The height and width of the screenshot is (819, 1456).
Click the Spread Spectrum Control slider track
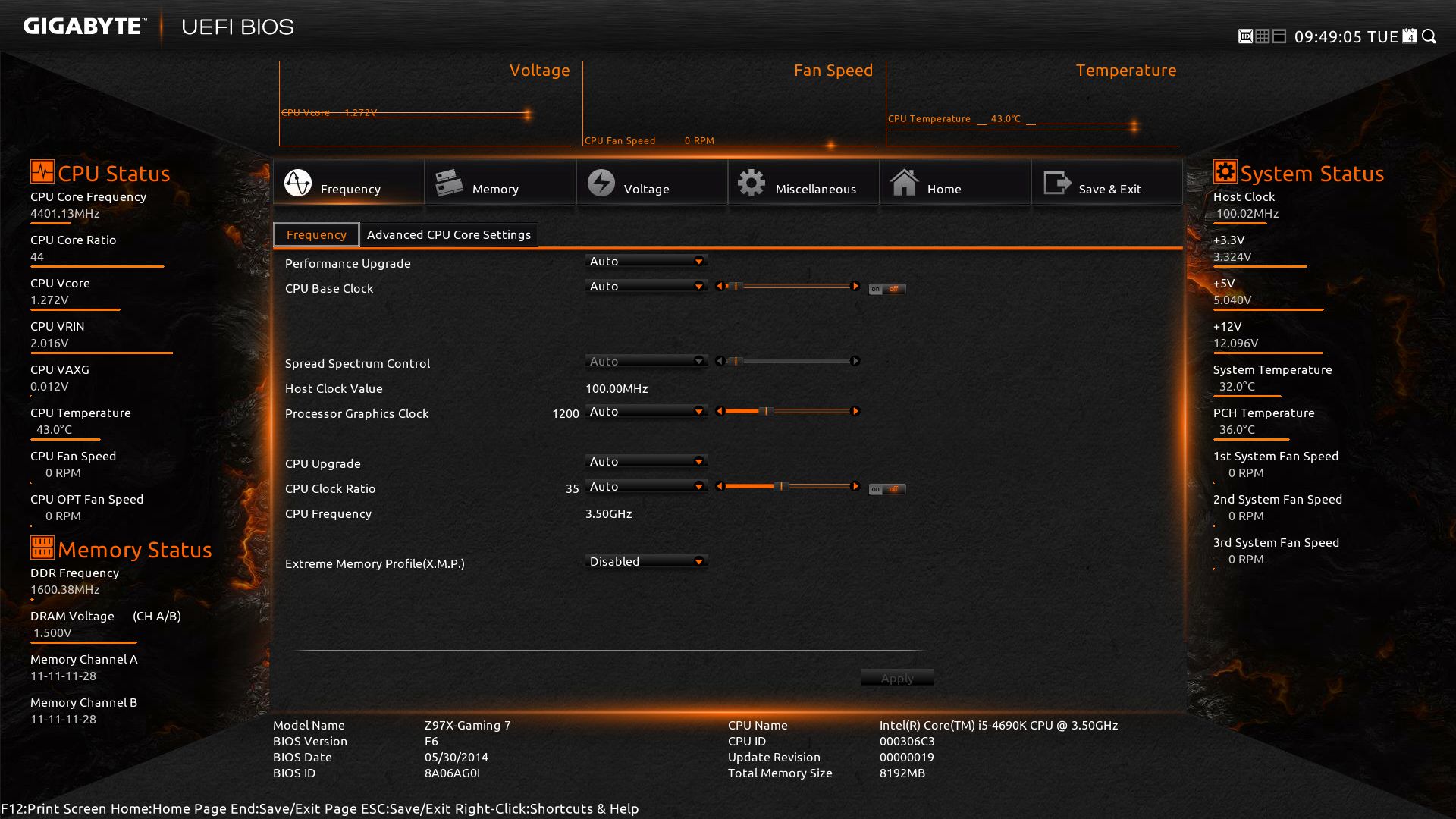tap(787, 361)
